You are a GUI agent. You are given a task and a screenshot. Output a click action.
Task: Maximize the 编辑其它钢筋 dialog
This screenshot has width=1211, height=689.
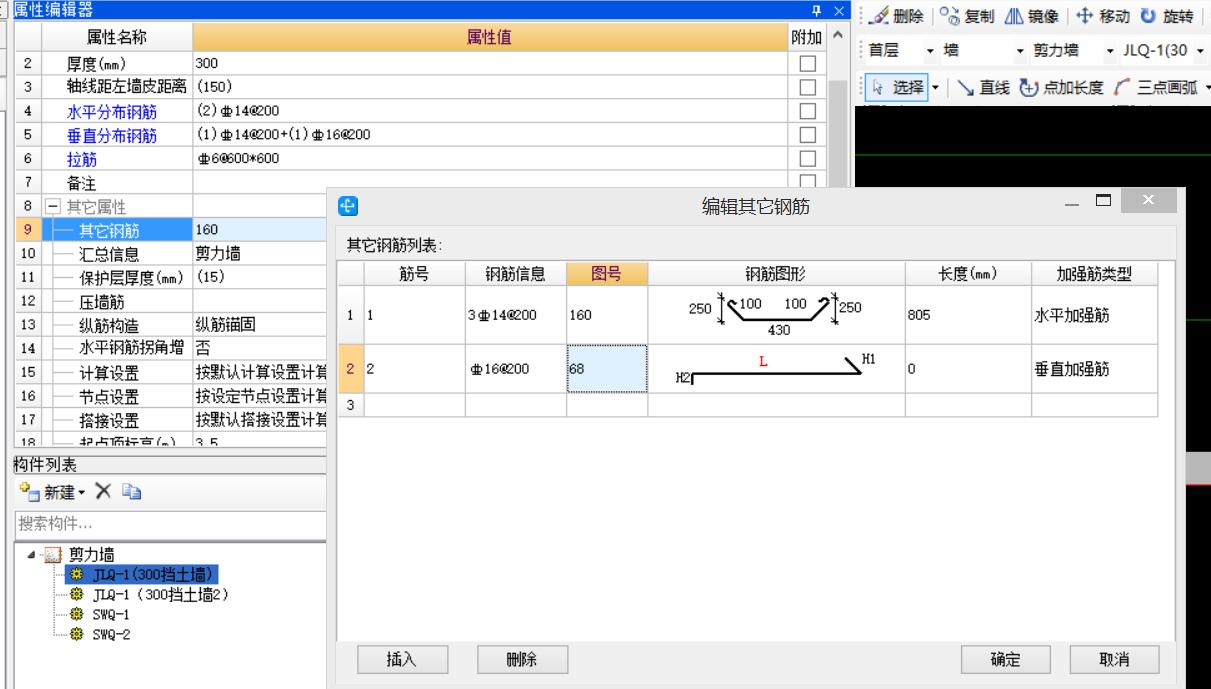(1102, 202)
